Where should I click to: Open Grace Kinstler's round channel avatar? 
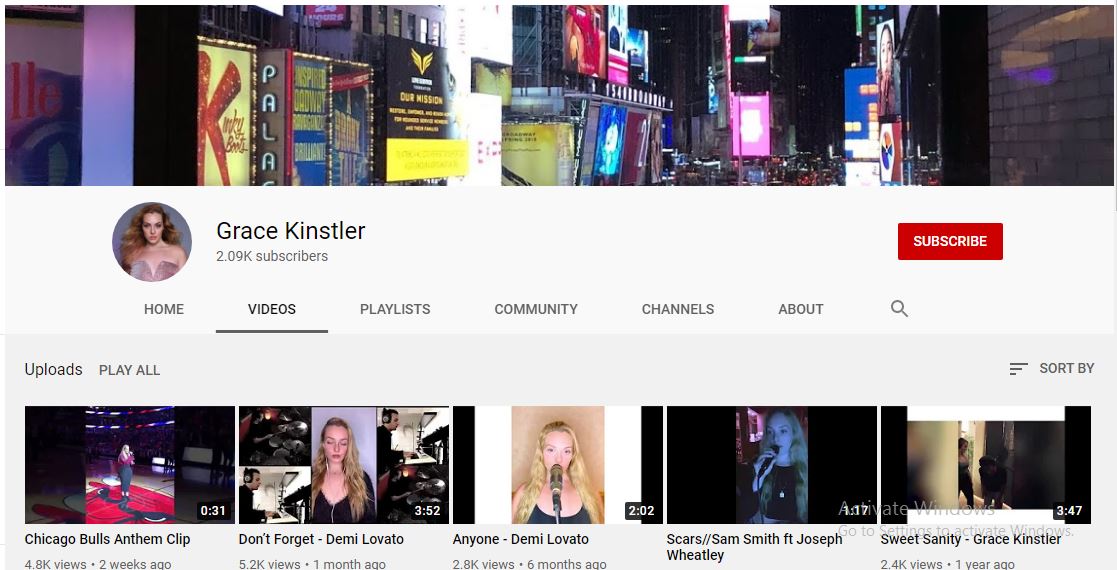152,242
